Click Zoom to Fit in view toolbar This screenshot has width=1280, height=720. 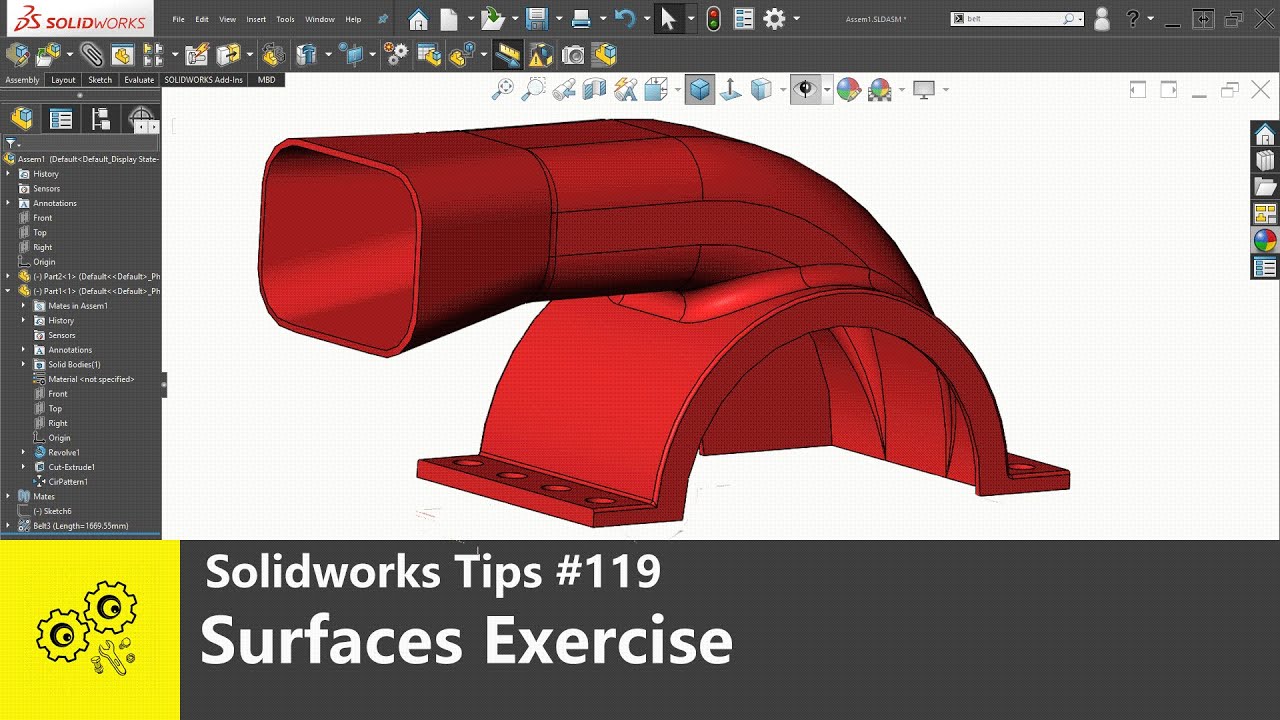click(x=502, y=90)
